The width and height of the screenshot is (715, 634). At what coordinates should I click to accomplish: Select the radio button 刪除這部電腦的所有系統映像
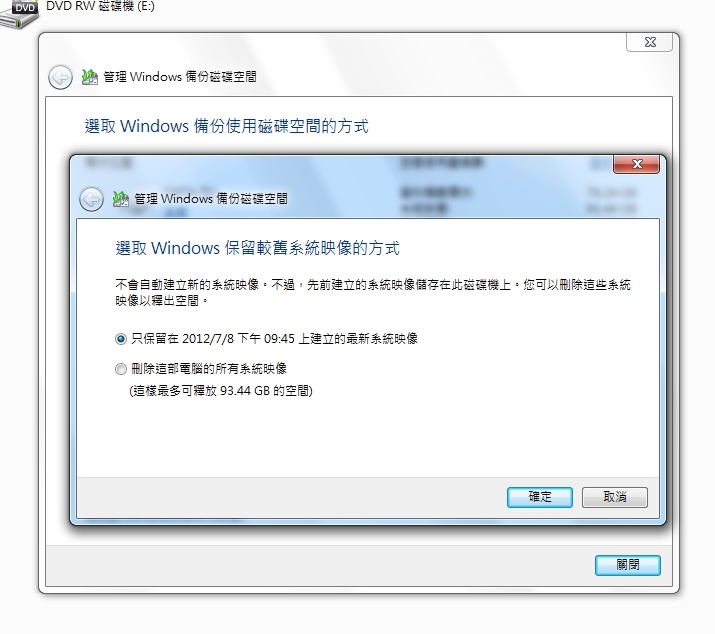120,369
